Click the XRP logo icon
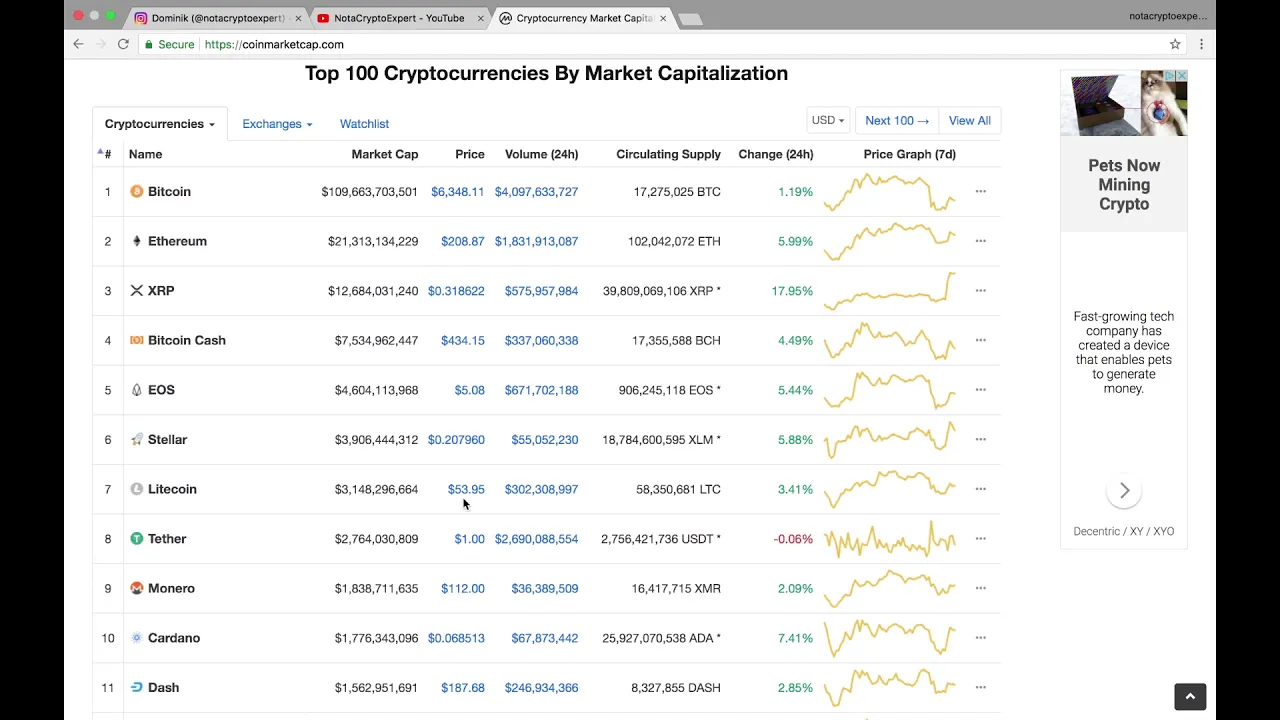This screenshot has width=1280, height=720. click(x=137, y=291)
